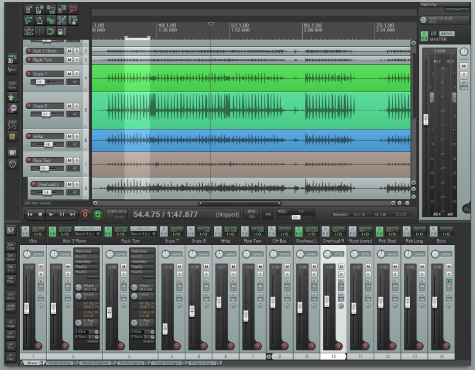Image resolution: width=475 pixels, height=370 pixels.
Task: Click the Snare B track volume slider
Action: 47,114
